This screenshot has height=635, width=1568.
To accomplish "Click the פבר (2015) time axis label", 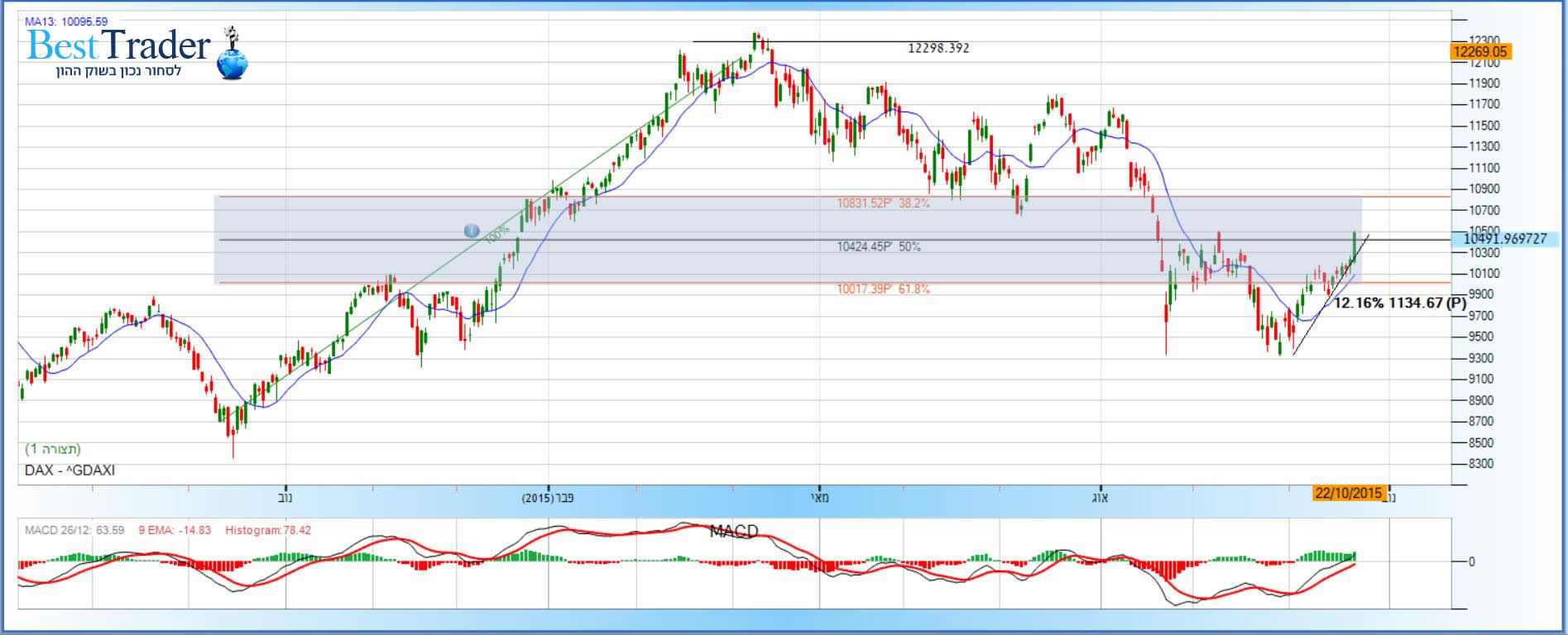I will pyautogui.click(x=548, y=498).
